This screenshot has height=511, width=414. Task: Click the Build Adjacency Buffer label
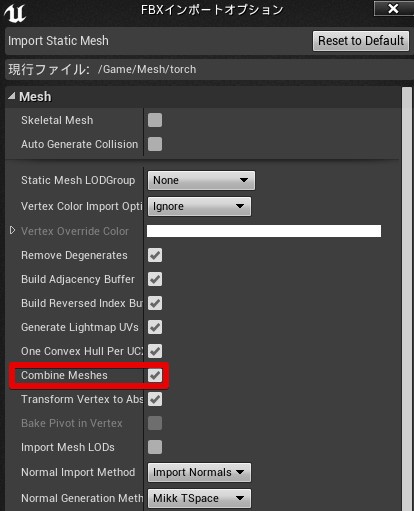tap(78, 279)
